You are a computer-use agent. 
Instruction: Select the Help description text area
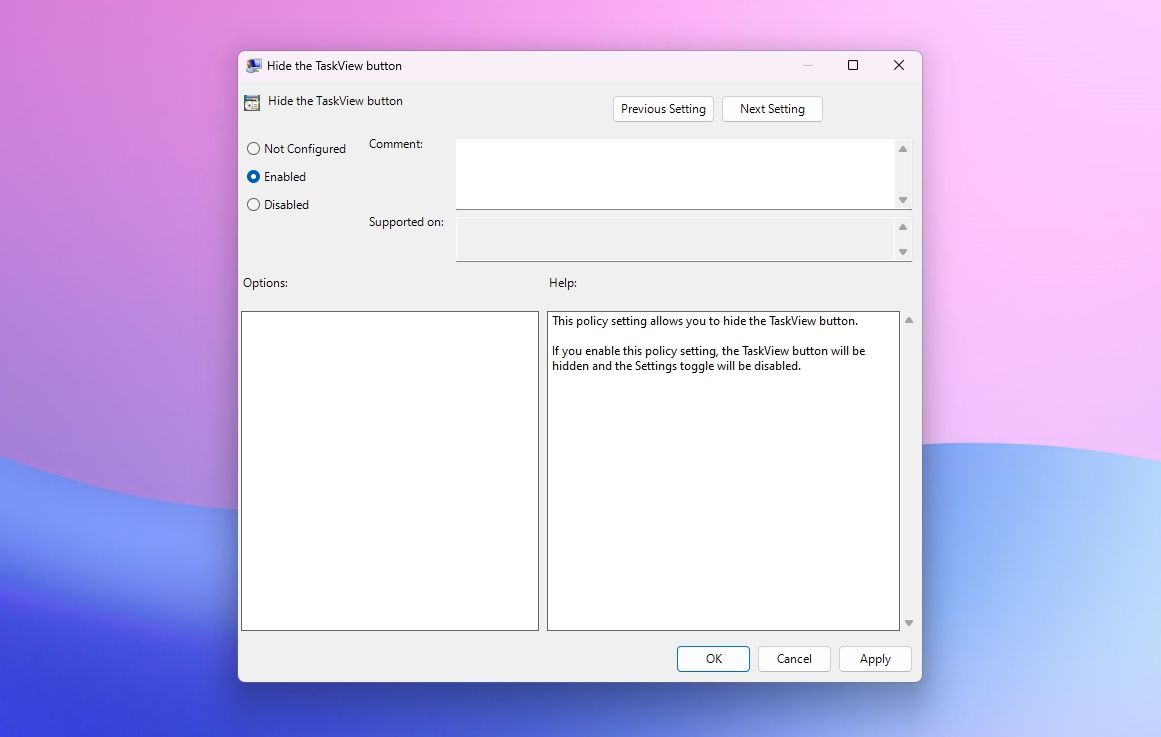722,470
